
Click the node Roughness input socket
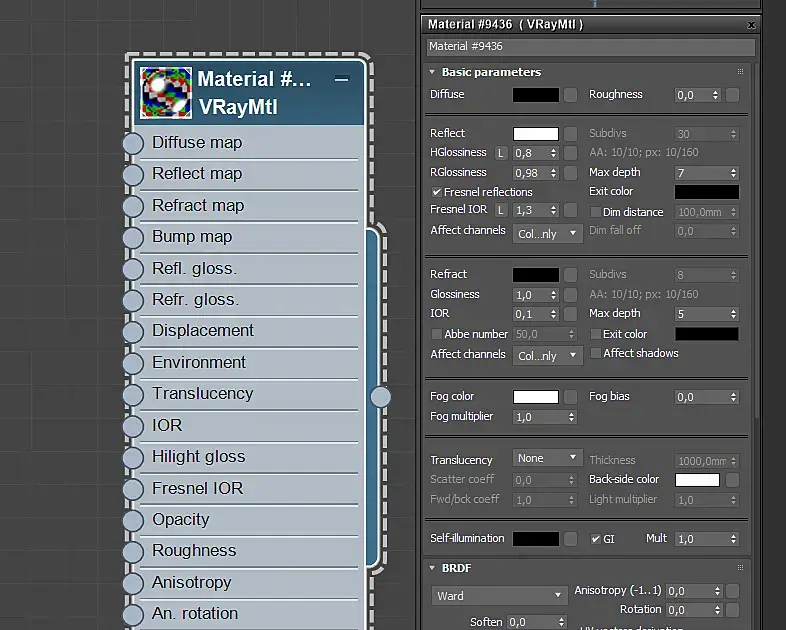click(x=133, y=552)
